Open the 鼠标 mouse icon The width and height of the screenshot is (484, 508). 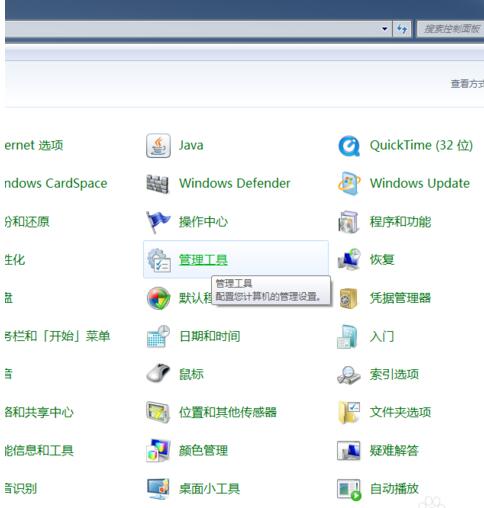click(158, 373)
